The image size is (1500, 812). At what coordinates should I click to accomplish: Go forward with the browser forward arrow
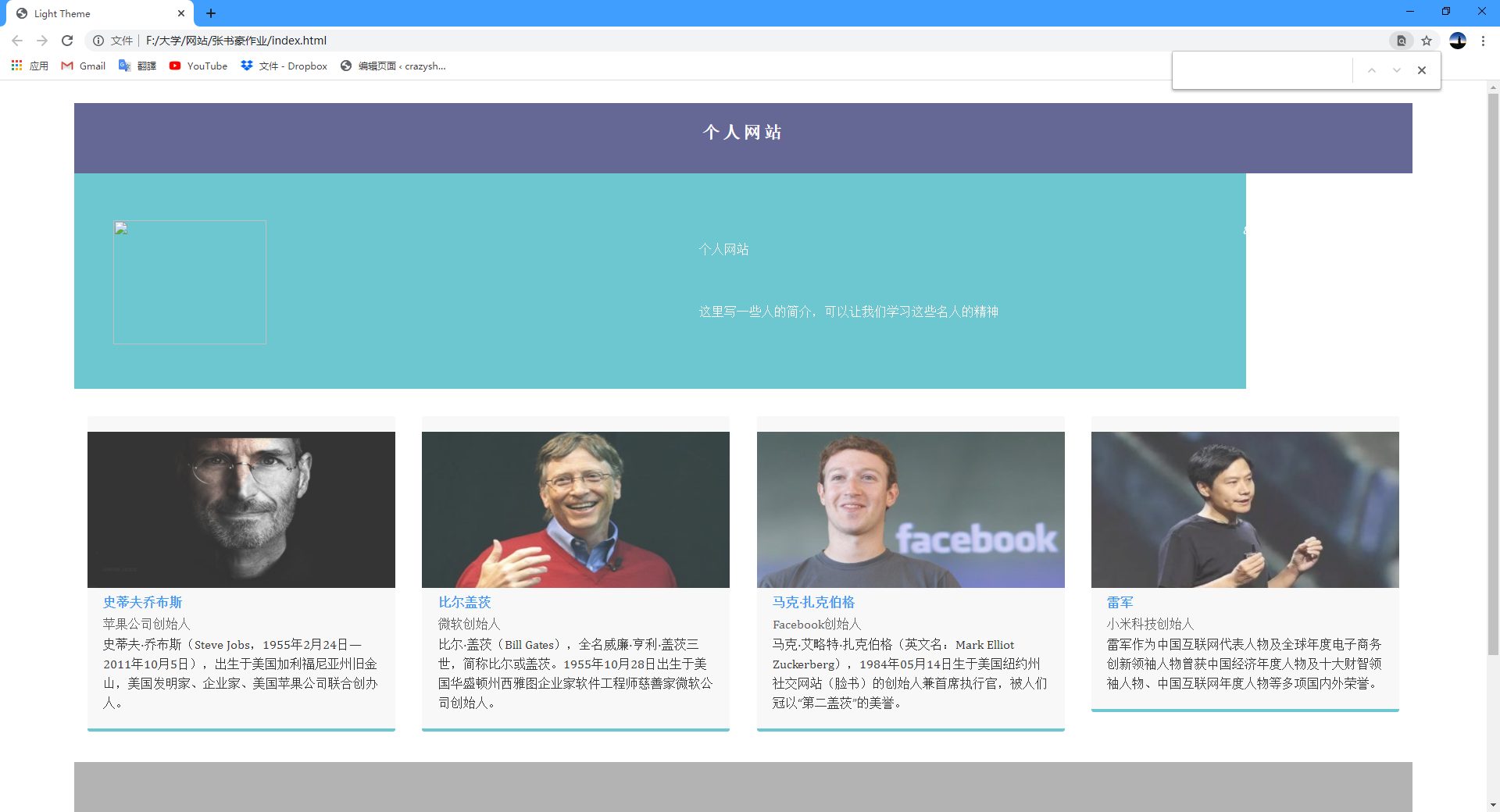42,41
